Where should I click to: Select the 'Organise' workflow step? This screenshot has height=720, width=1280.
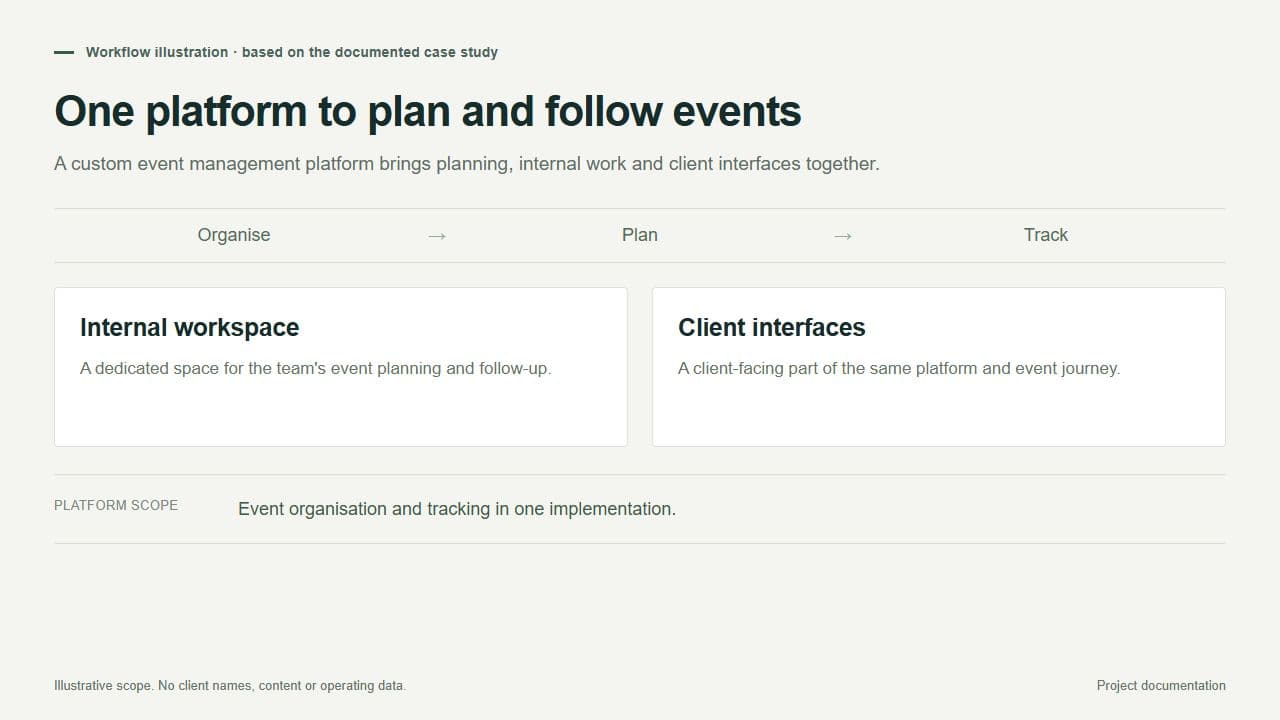tap(234, 235)
